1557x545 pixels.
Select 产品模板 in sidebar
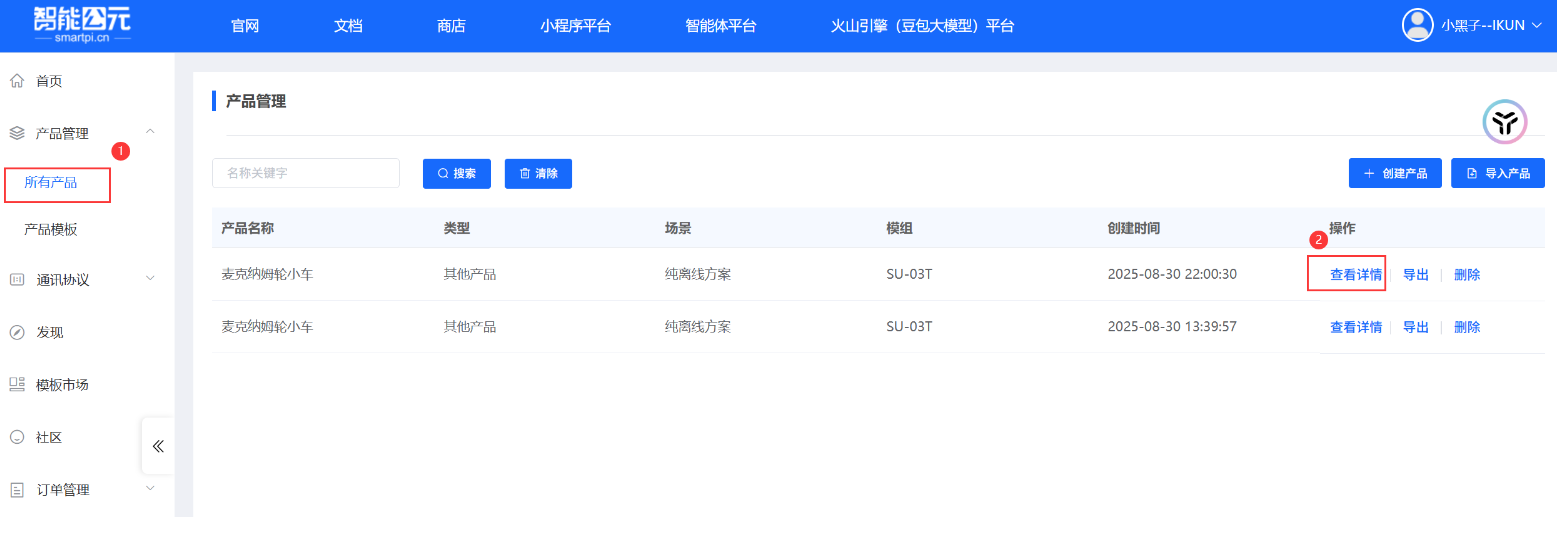(51, 230)
